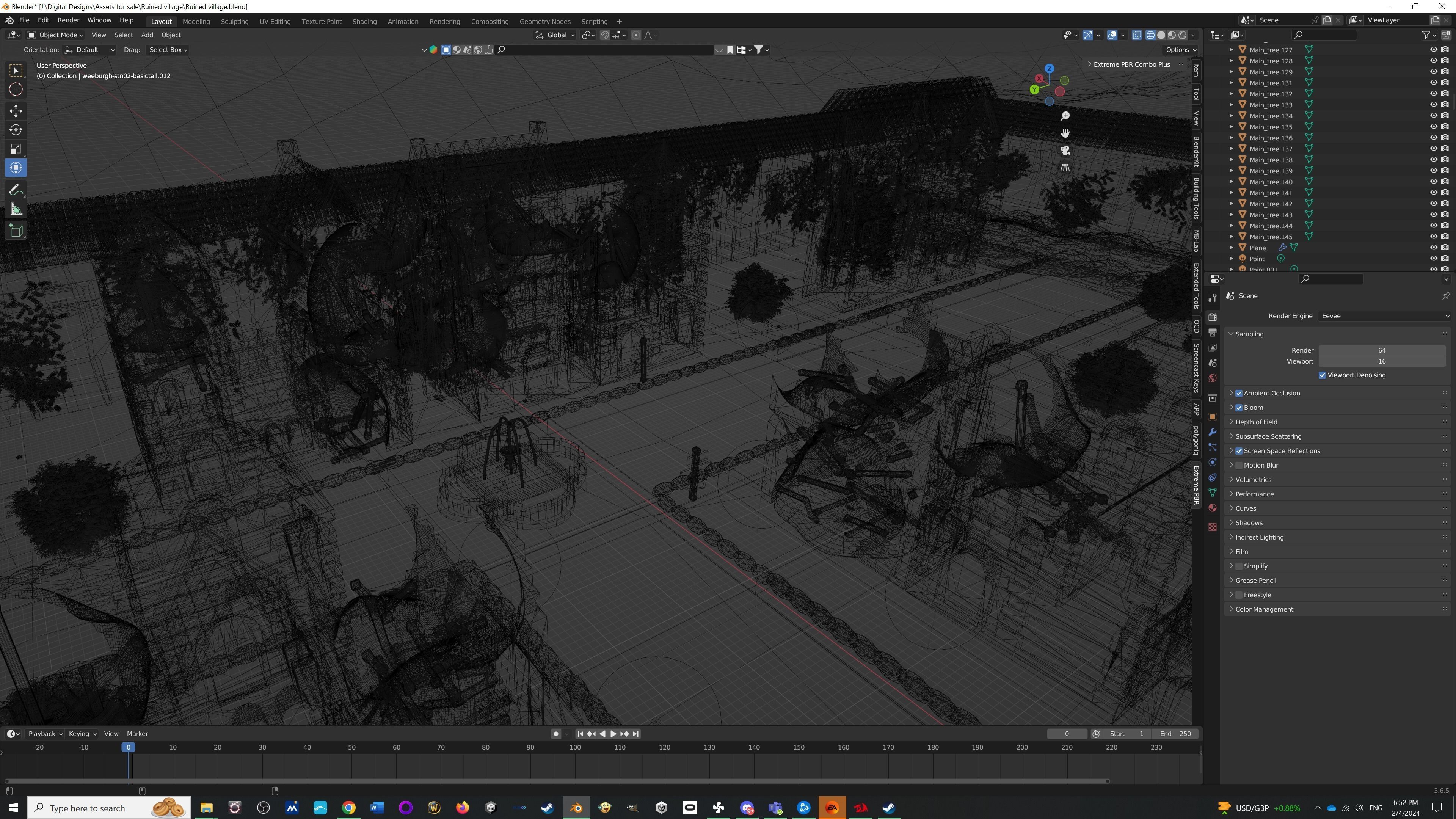Screen dimensions: 1456x819
Task: Jump to the timeline start frame
Action: [580, 734]
